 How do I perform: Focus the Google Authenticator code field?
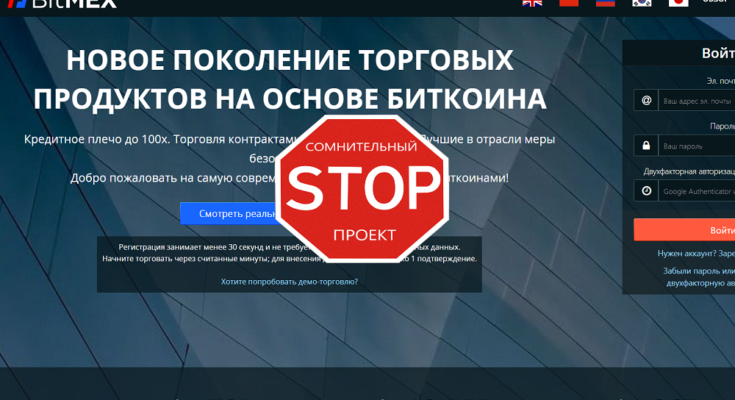click(697, 191)
